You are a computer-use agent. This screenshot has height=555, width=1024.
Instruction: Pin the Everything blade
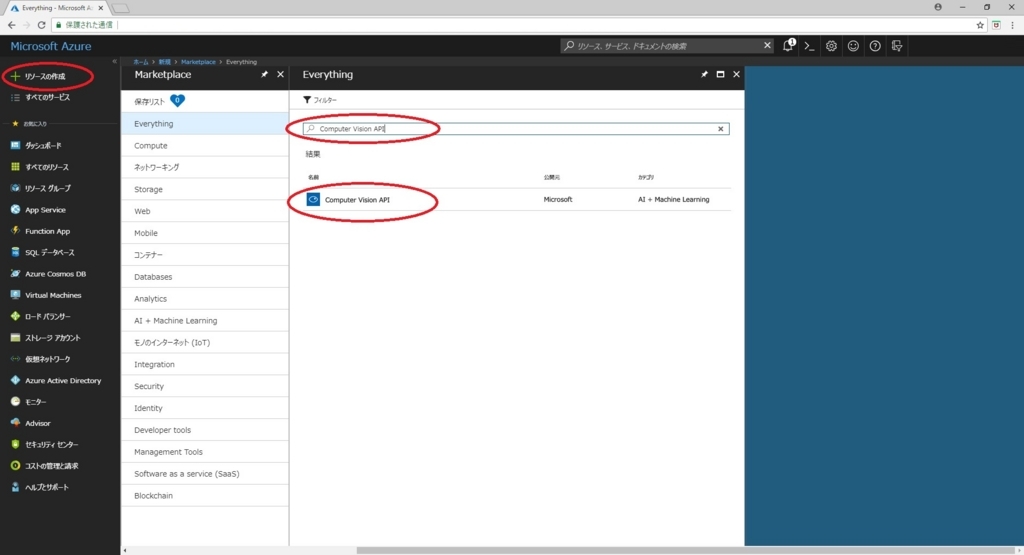704,74
